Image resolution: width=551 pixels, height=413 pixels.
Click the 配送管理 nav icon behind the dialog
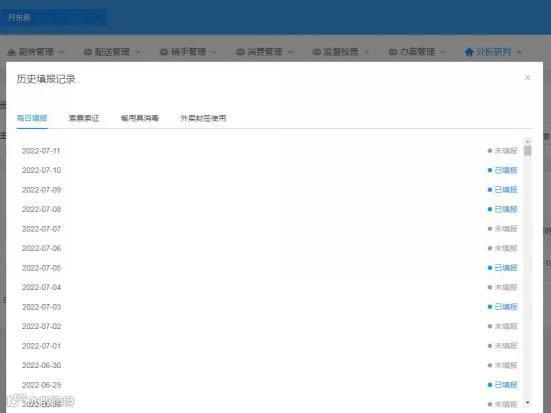pos(88,52)
